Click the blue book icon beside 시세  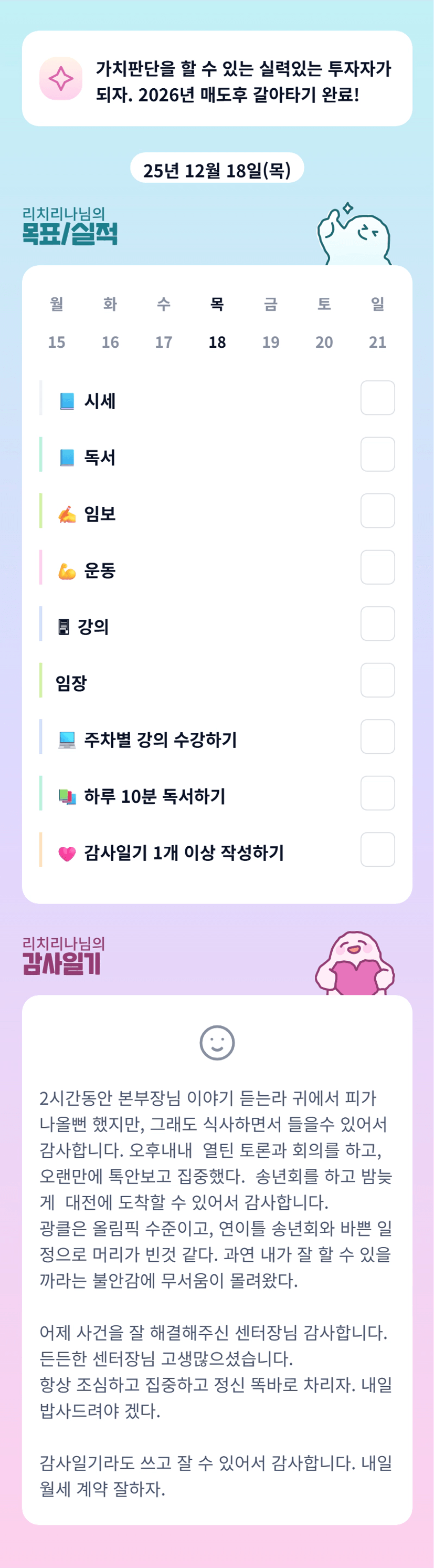point(67,401)
